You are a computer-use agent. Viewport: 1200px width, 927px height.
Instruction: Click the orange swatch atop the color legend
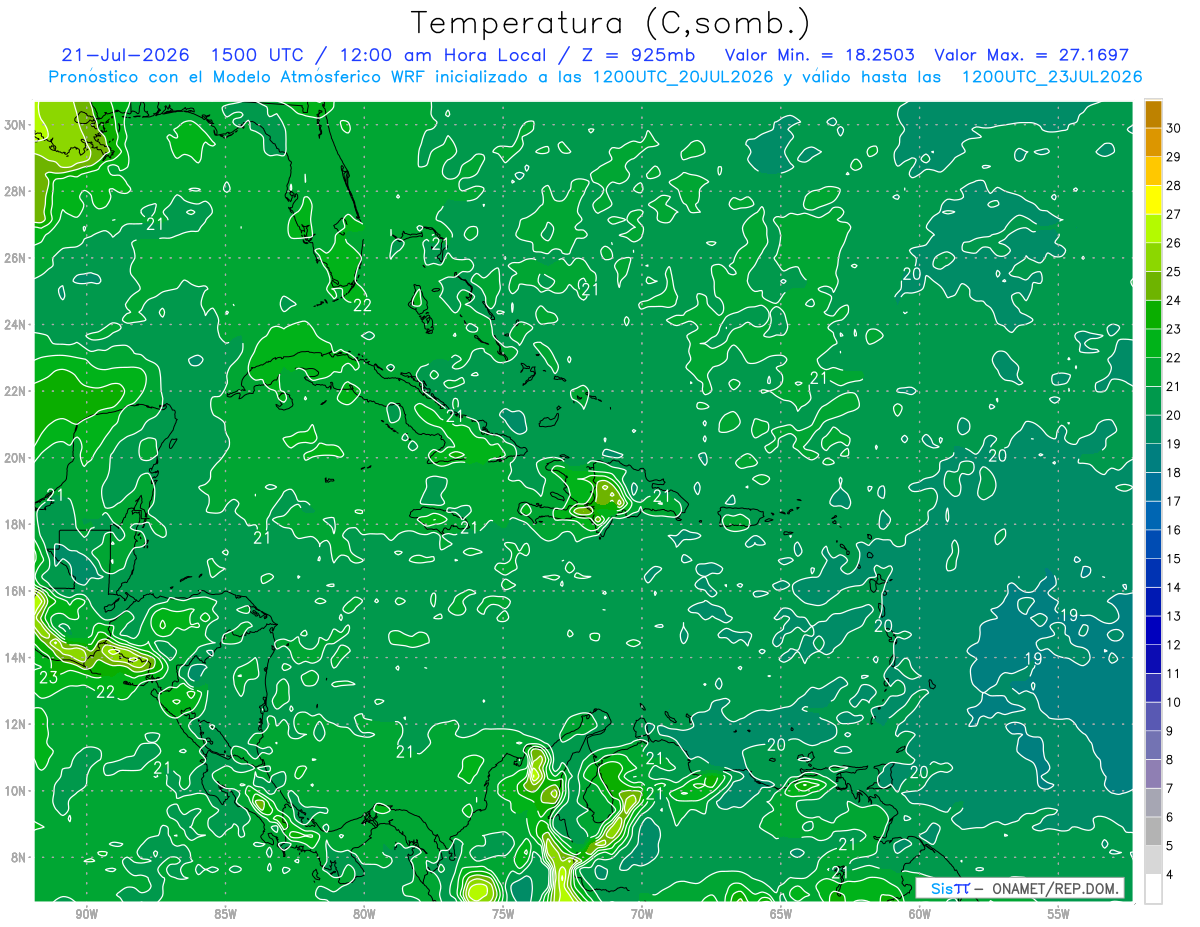tap(1153, 114)
